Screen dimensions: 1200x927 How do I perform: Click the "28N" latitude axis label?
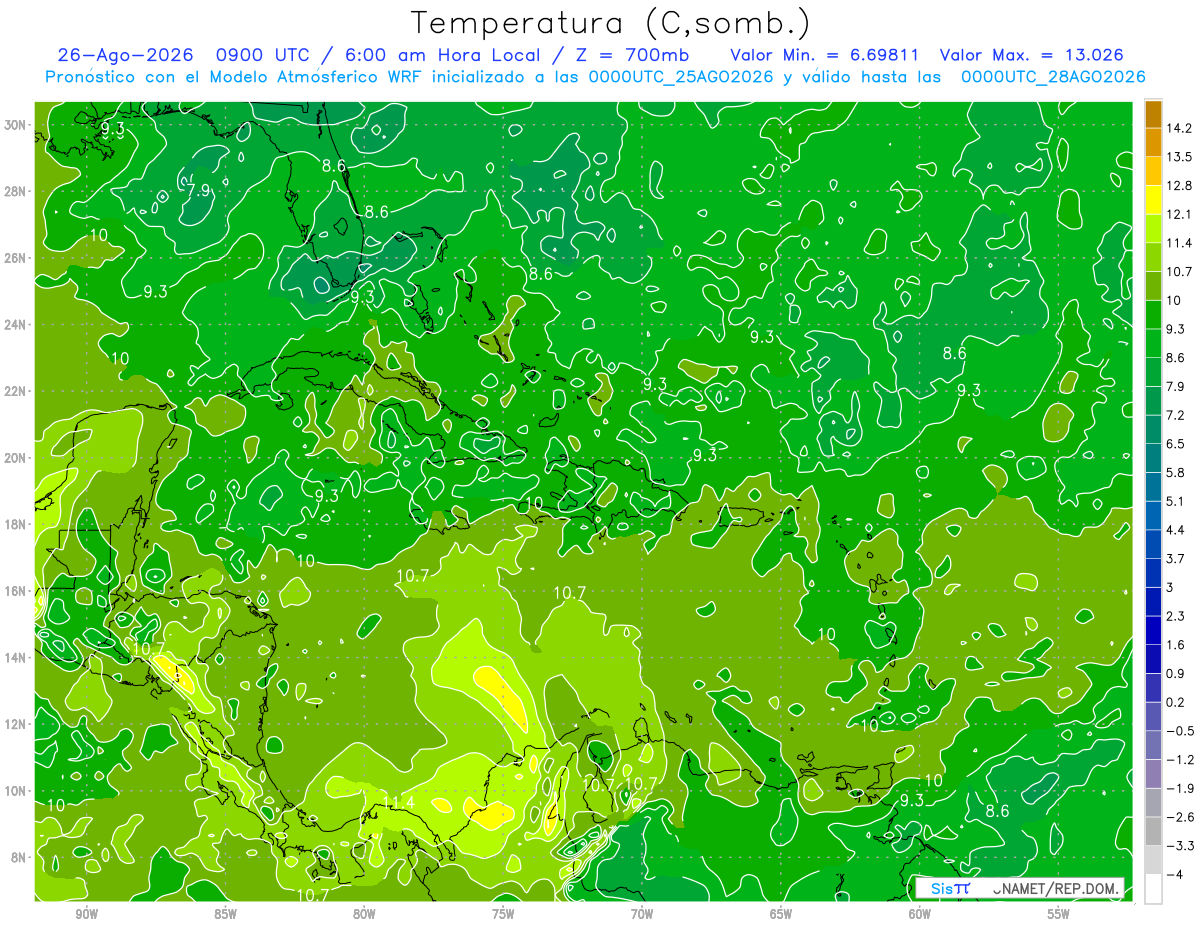click(16, 191)
